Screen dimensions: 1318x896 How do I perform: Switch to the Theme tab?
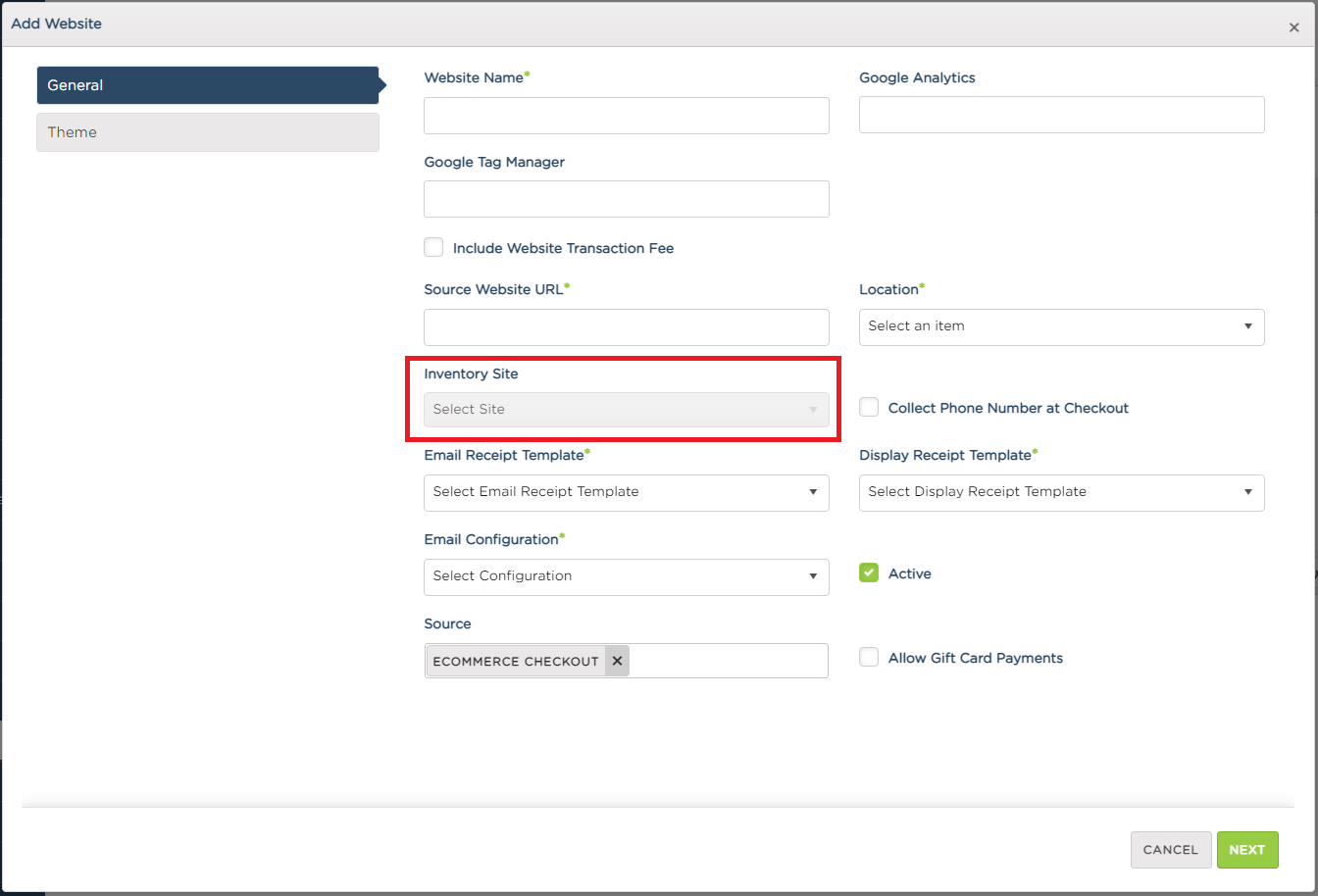coord(208,131)
